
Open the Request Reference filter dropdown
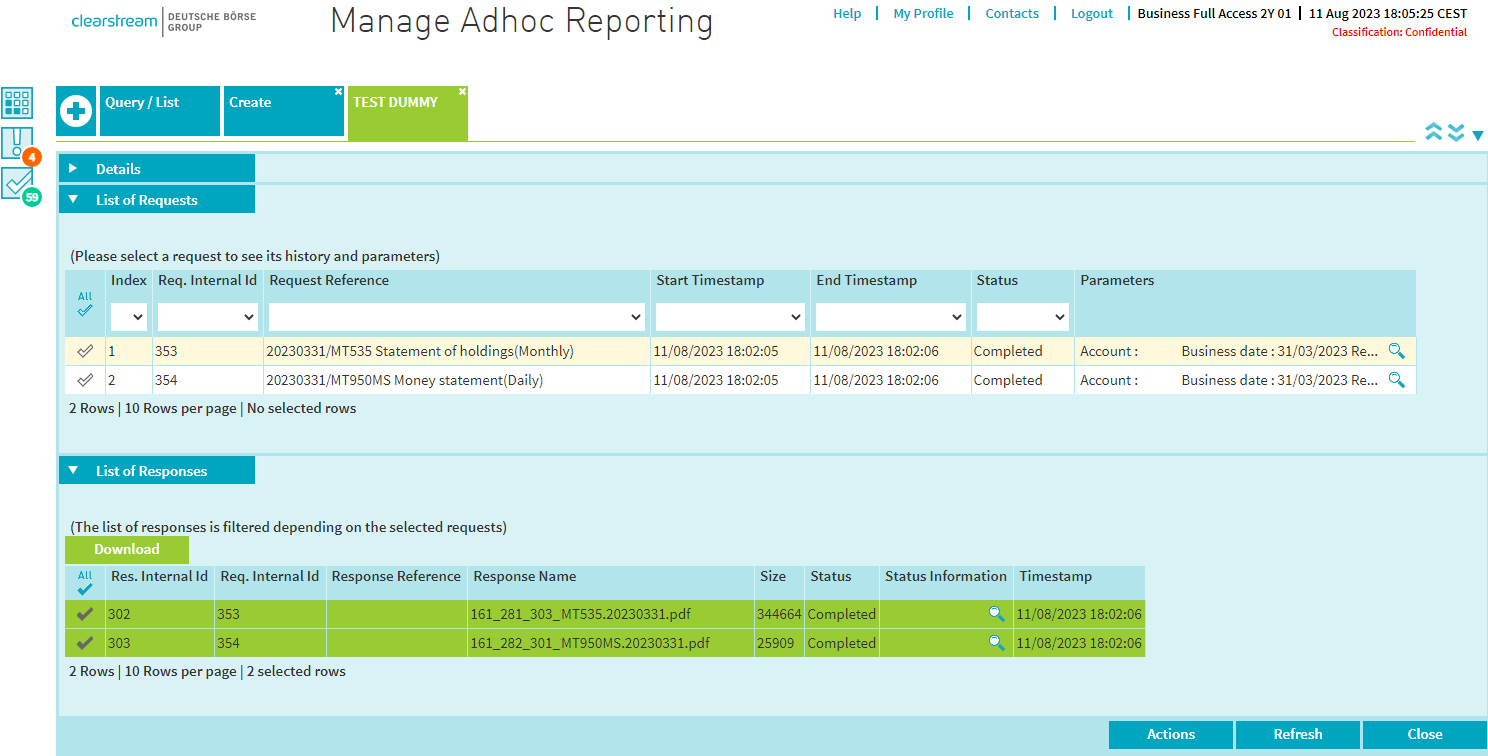tap(456, 316)
